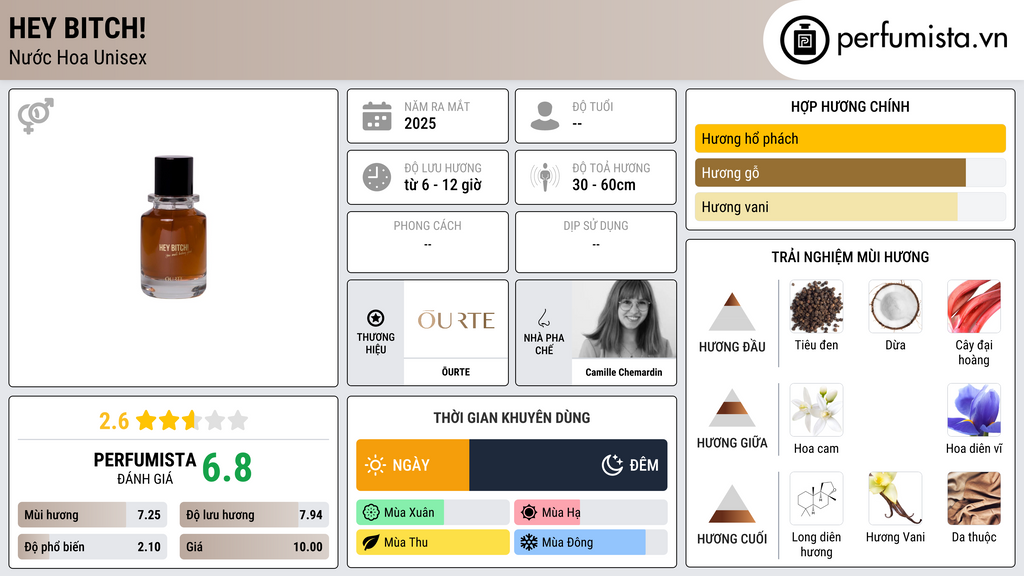The width and height of the screenshot is (1024, 576).
Task: Click the Hương cuối base note pyramid icon
Action: point(732,504)
